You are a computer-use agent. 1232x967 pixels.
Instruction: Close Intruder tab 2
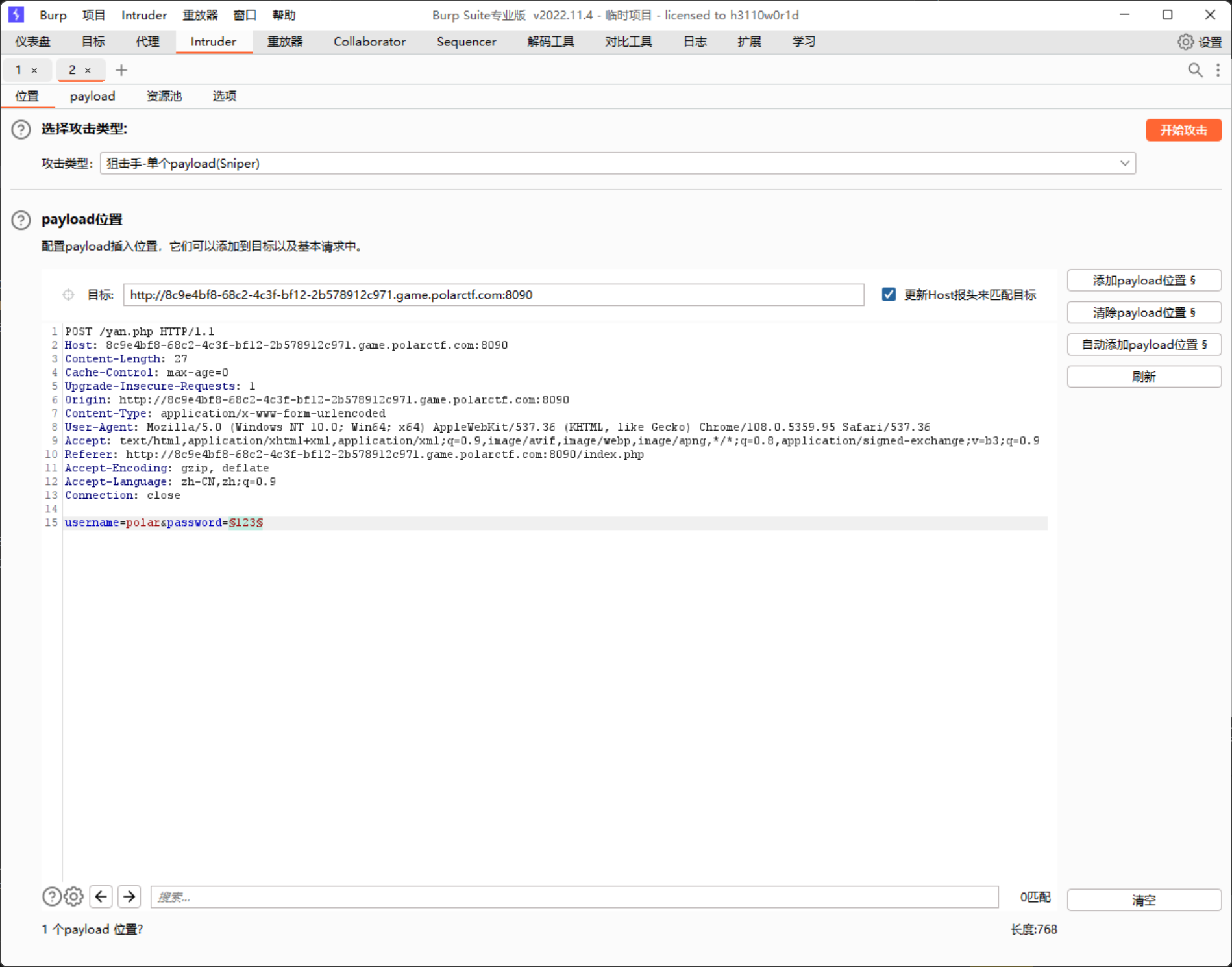88,71
